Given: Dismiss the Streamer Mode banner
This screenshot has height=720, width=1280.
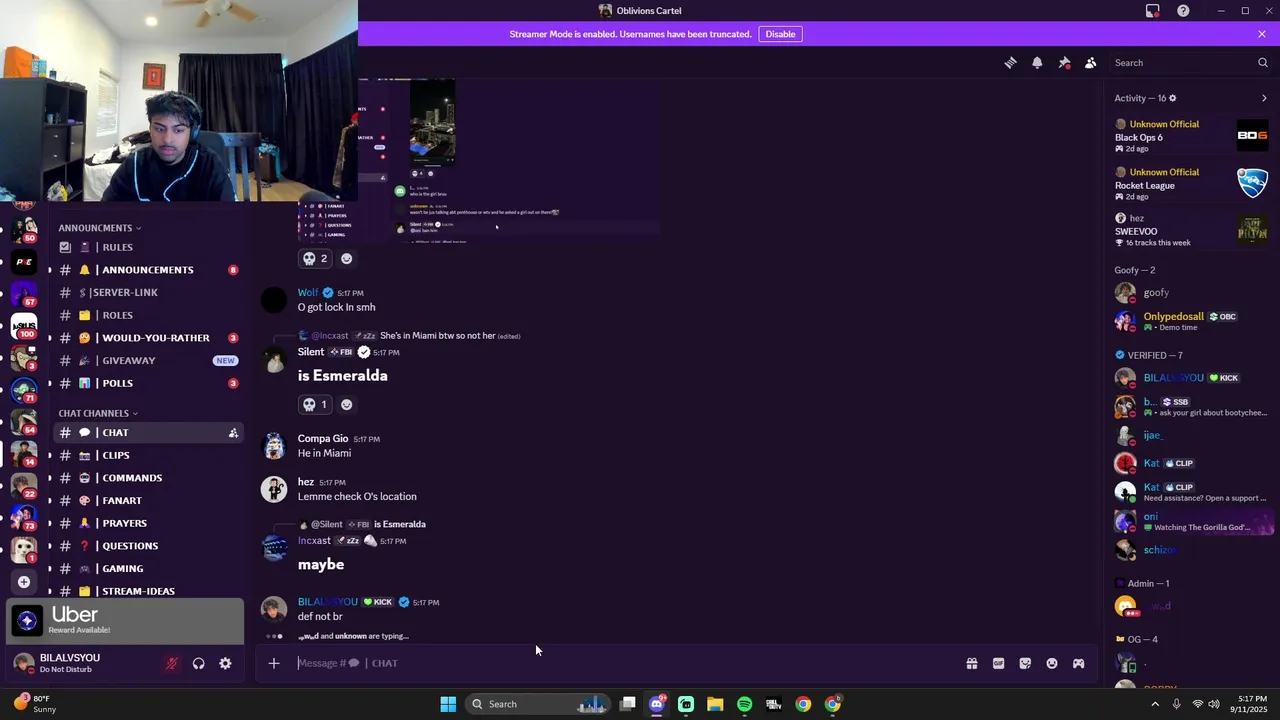Looking at the screenshot, I should (x=1262, y=34).
